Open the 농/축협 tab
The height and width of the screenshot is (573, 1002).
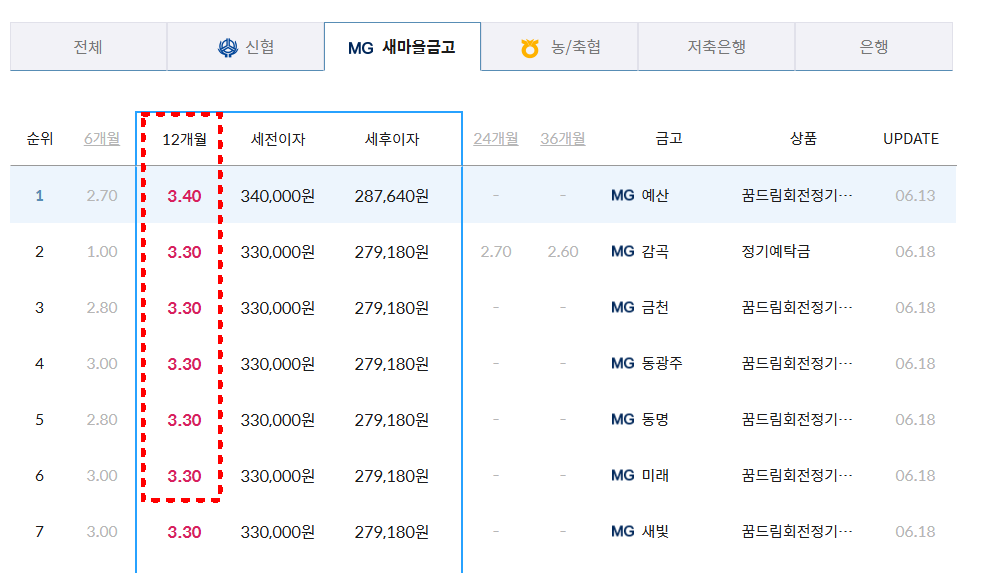tap(559, 47)
